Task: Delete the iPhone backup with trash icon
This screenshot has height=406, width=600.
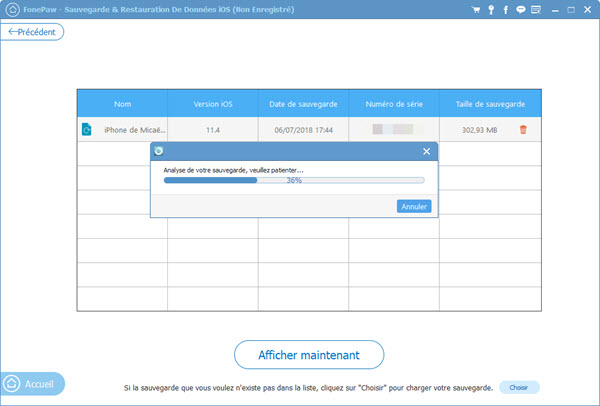Action: click(x=522, y=130)
